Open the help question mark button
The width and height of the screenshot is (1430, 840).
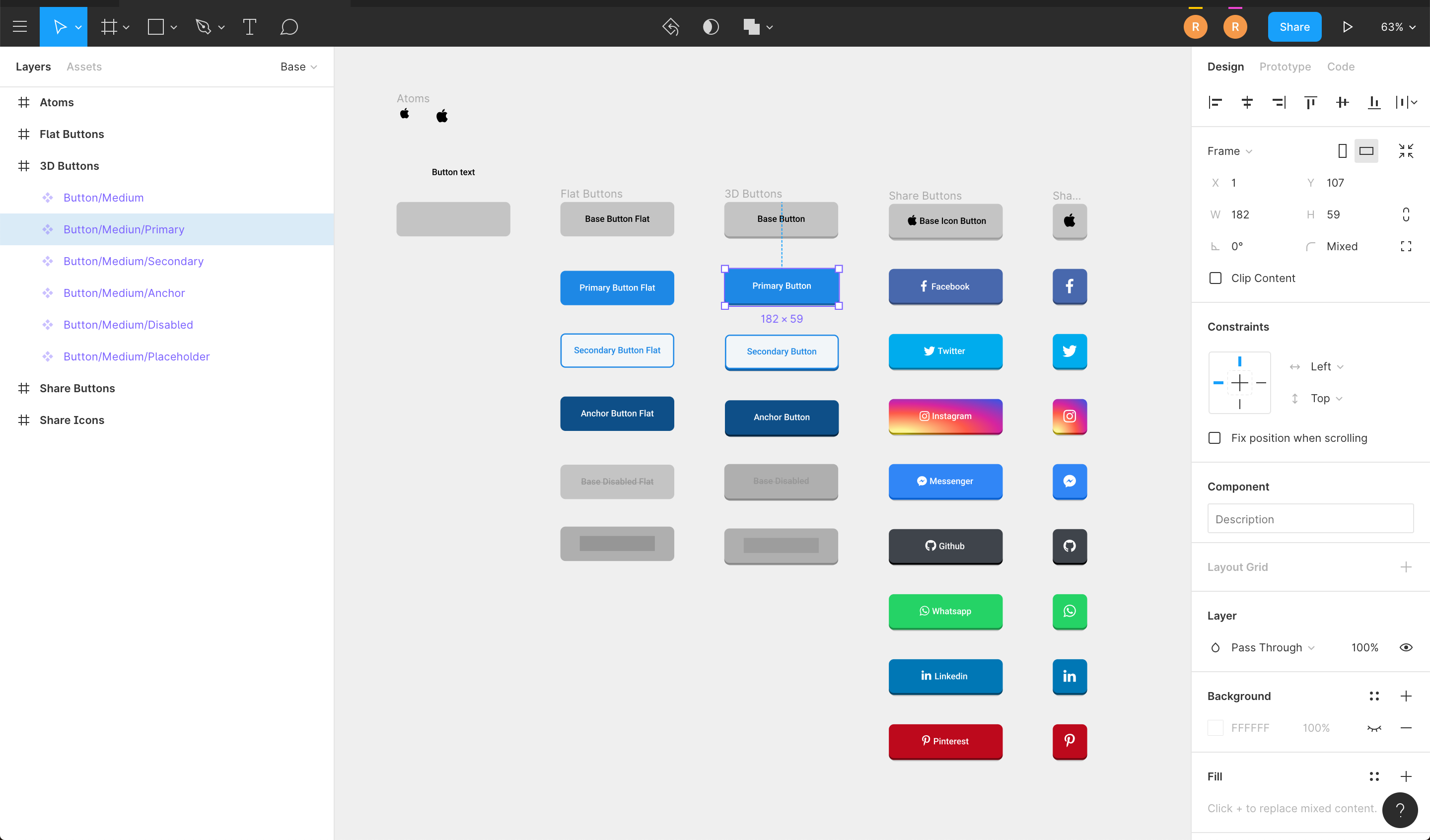pos(1399,810)
